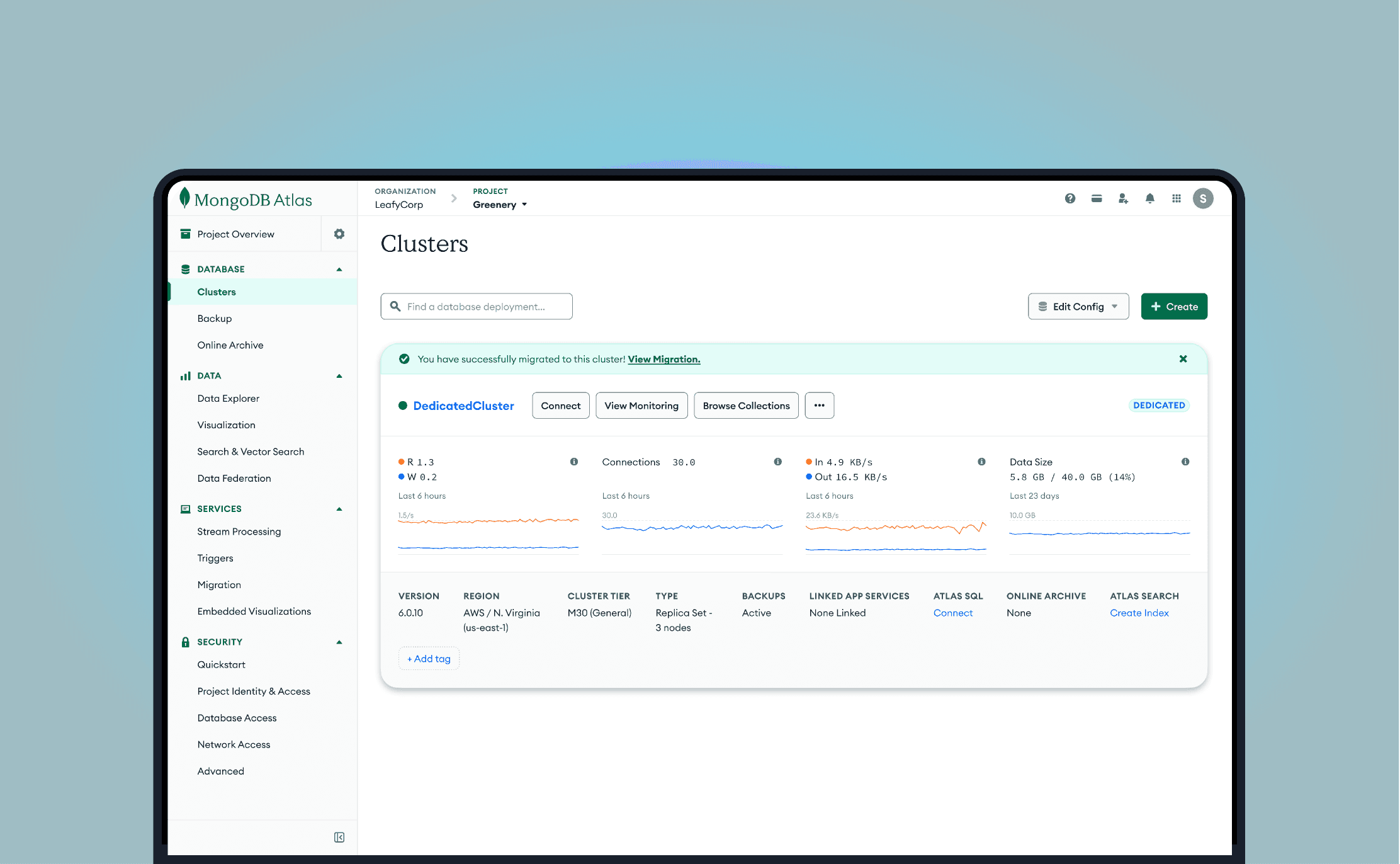Go to Data Explorer in sidebar
The image size is (1400, 864).
[228, 399]
